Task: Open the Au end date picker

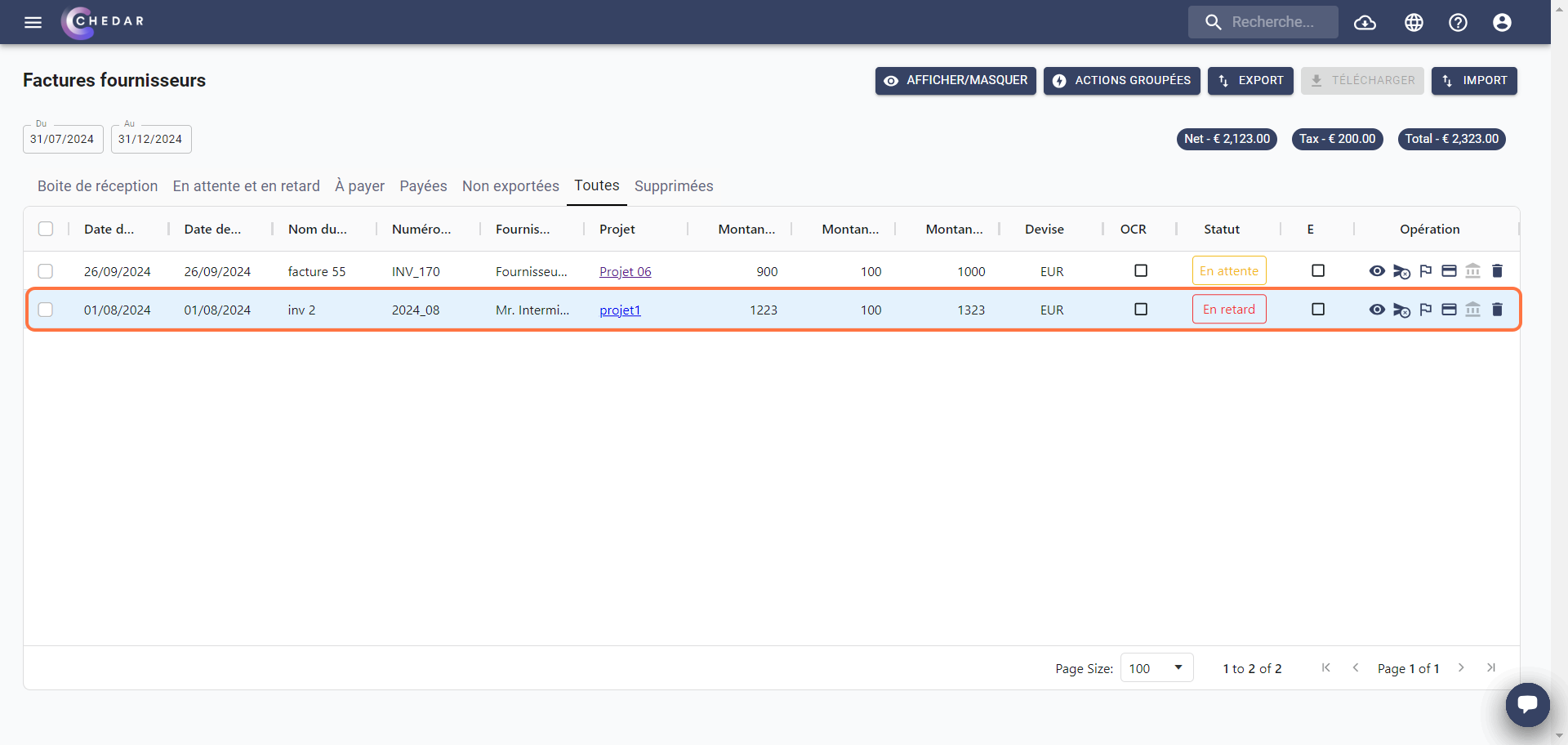Action: click(151, 139)
